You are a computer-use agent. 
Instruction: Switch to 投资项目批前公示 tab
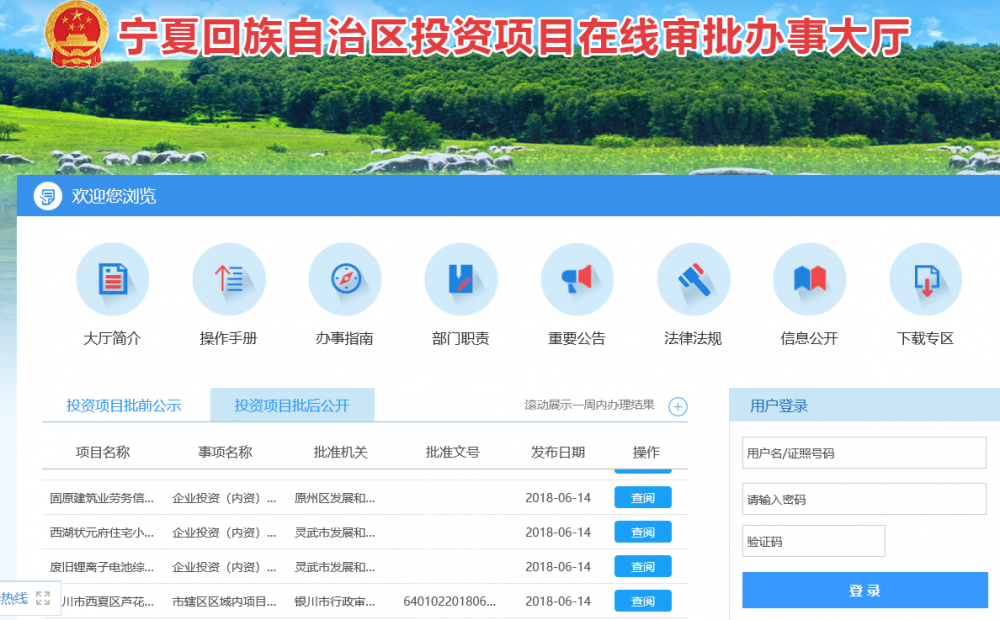tap(124, 405)
